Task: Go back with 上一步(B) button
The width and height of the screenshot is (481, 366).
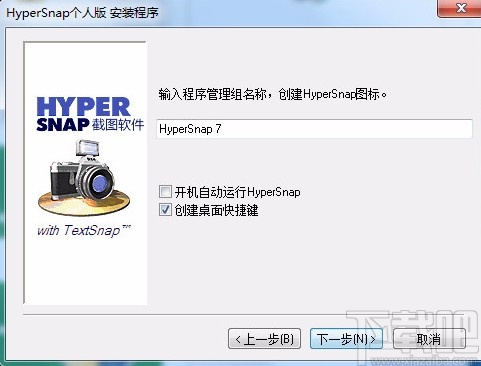Action: coord(264,339)
